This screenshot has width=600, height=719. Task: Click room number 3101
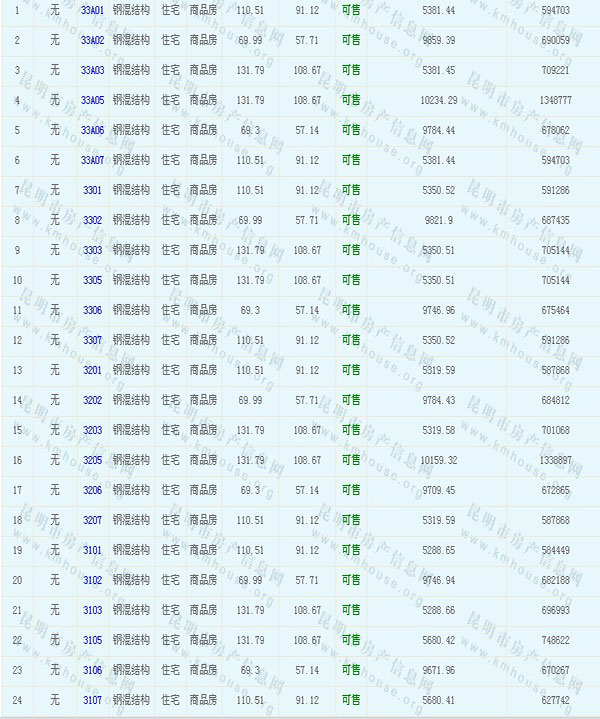pos(92,550)
